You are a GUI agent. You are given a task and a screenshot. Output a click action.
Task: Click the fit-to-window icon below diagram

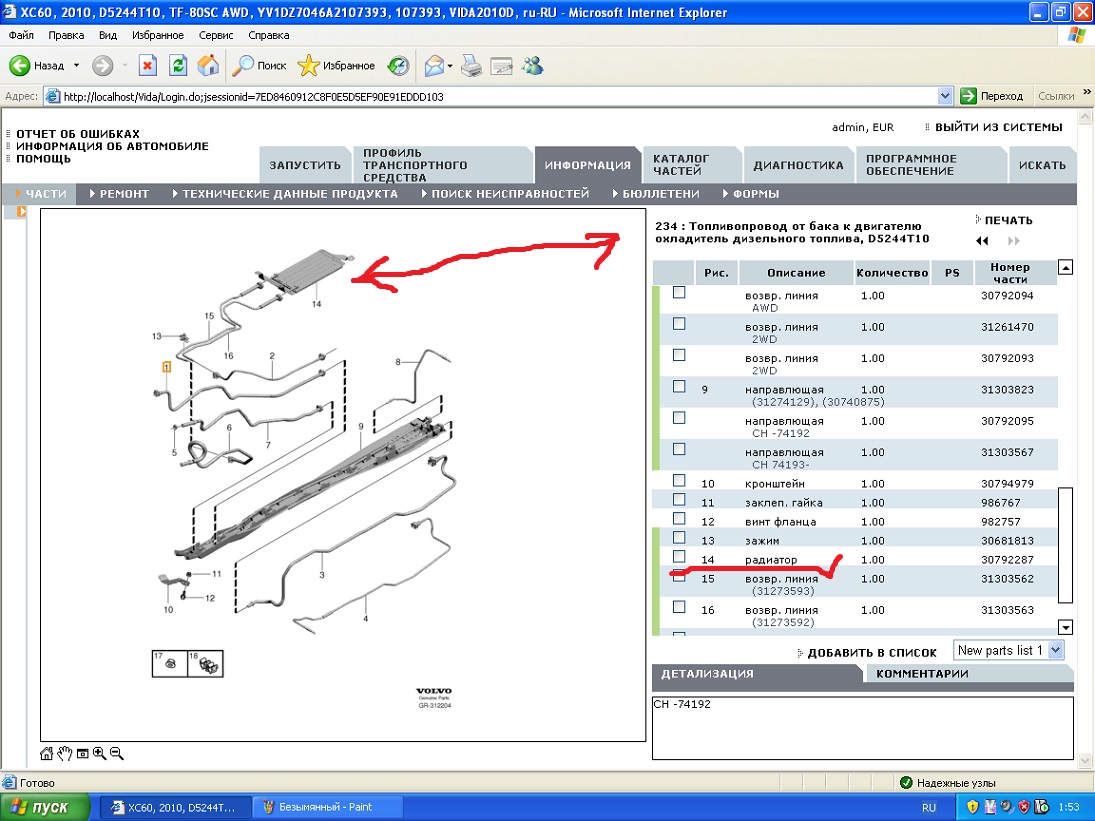point(82,753)
